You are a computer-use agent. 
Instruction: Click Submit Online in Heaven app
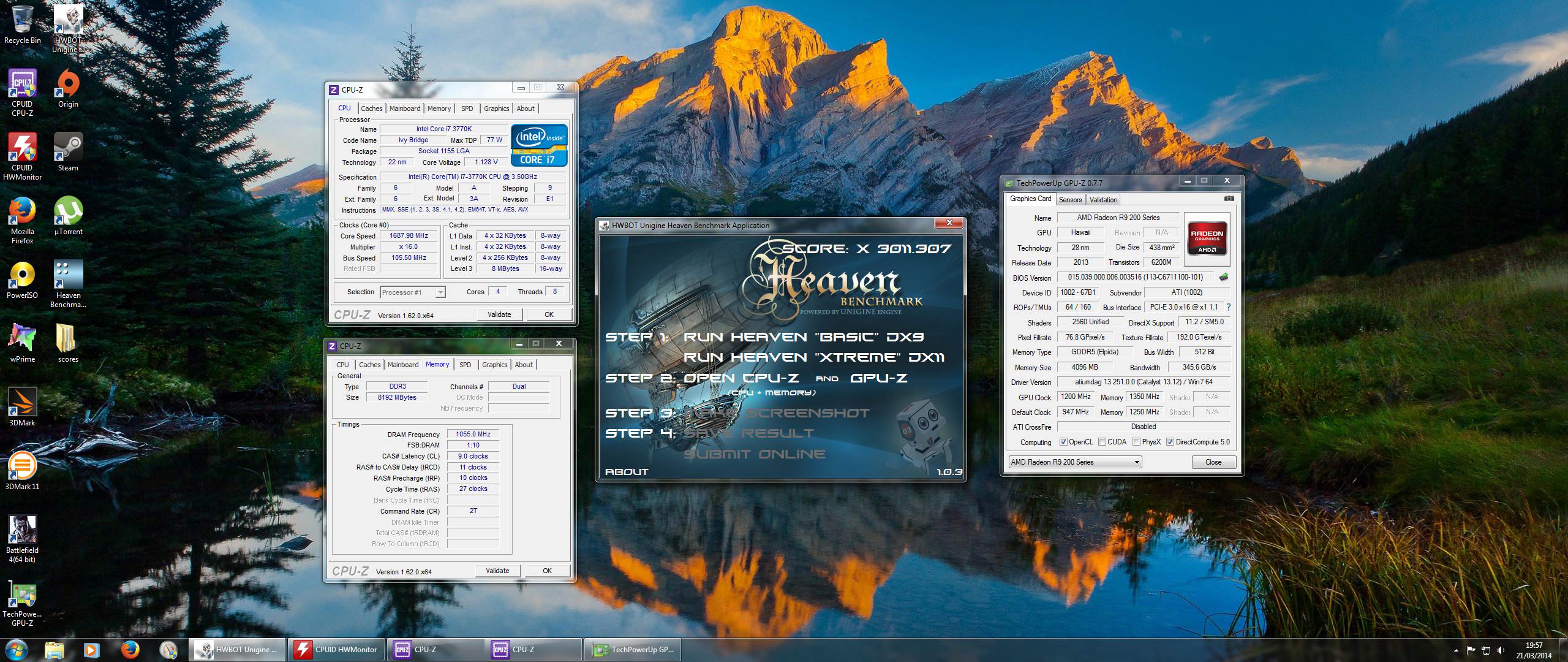point(755,454)
